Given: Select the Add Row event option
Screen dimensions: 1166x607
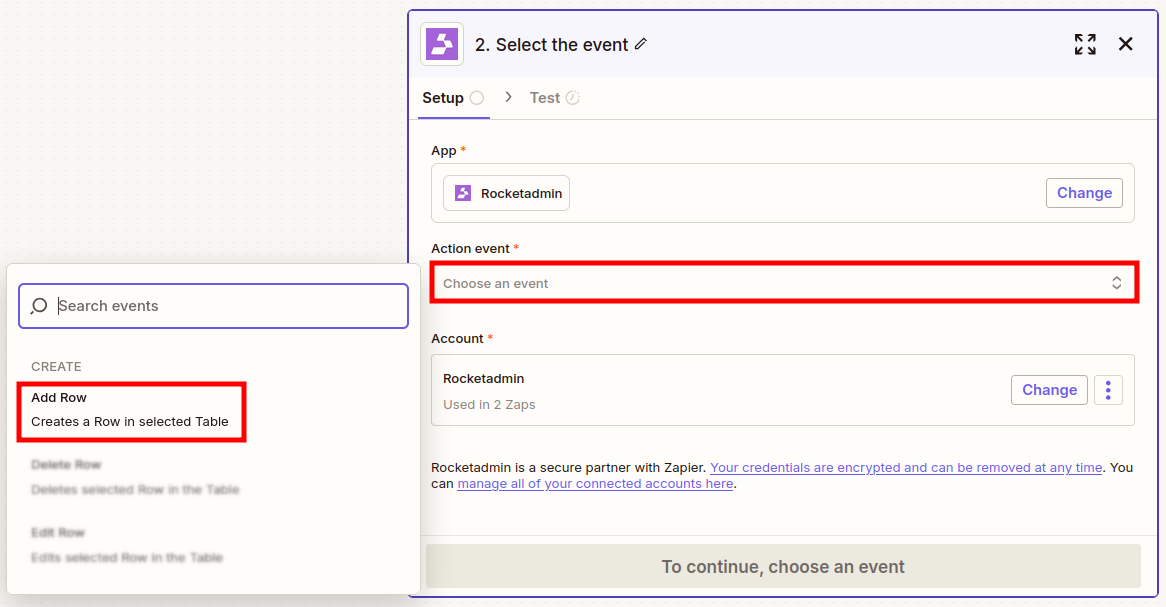Looking at the screenshot, I should [x=131, y=410].
